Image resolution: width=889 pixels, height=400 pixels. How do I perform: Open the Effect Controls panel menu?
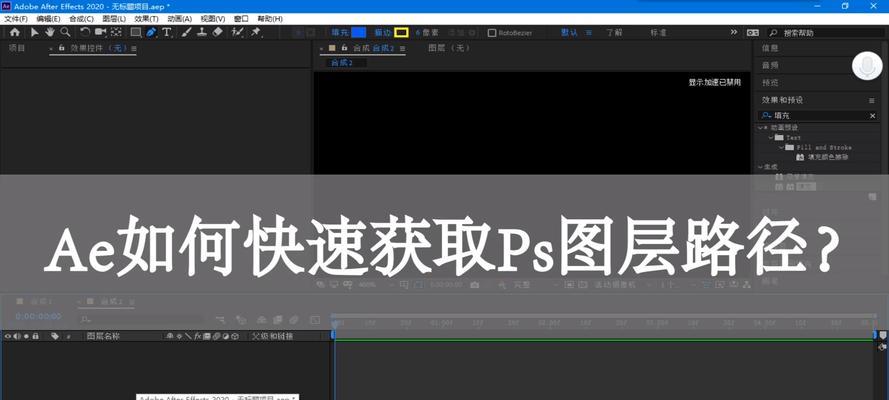134,49
